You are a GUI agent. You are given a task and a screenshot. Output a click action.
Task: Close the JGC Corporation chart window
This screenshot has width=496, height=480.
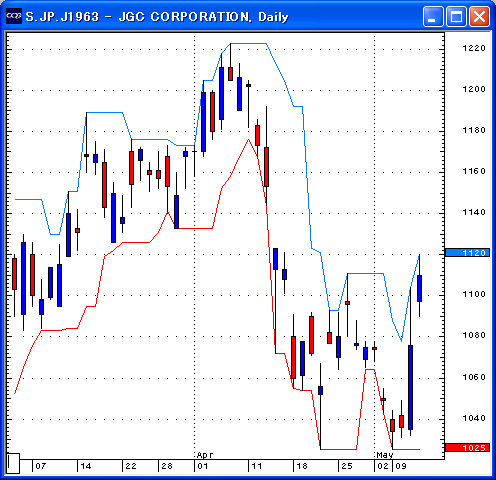[x=480, y=16]
